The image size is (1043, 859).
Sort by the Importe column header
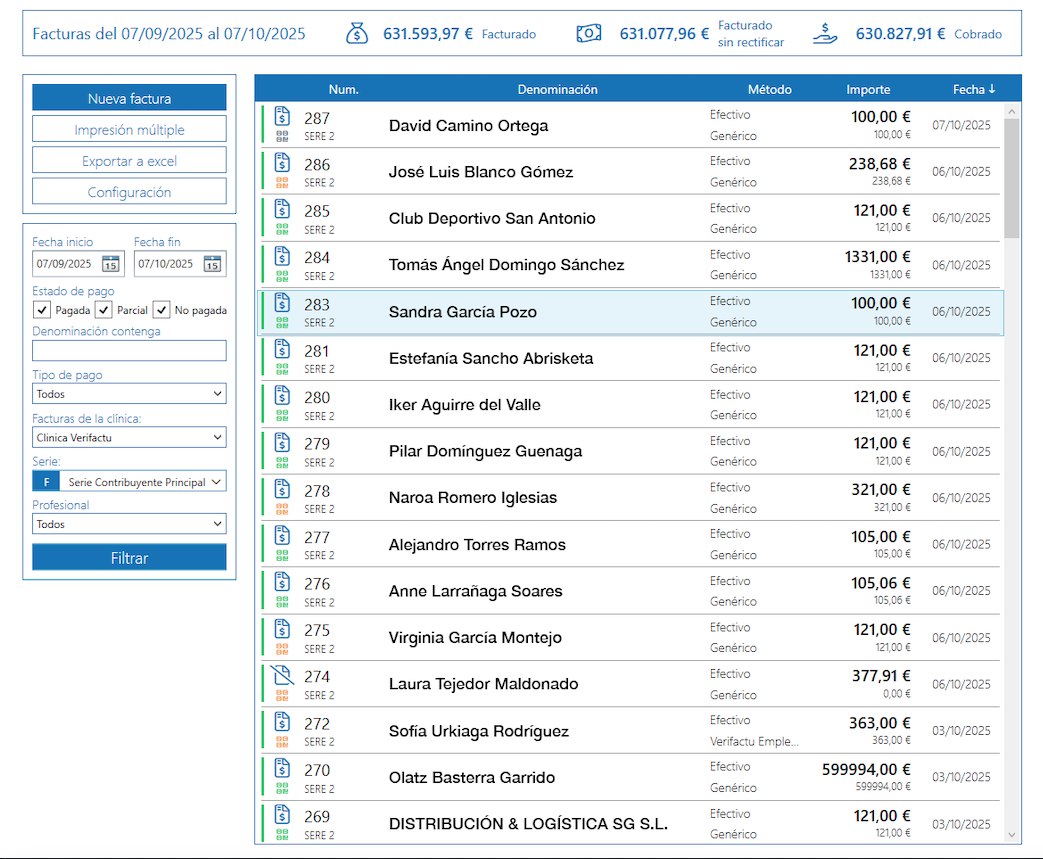click(x=867, y=89)
